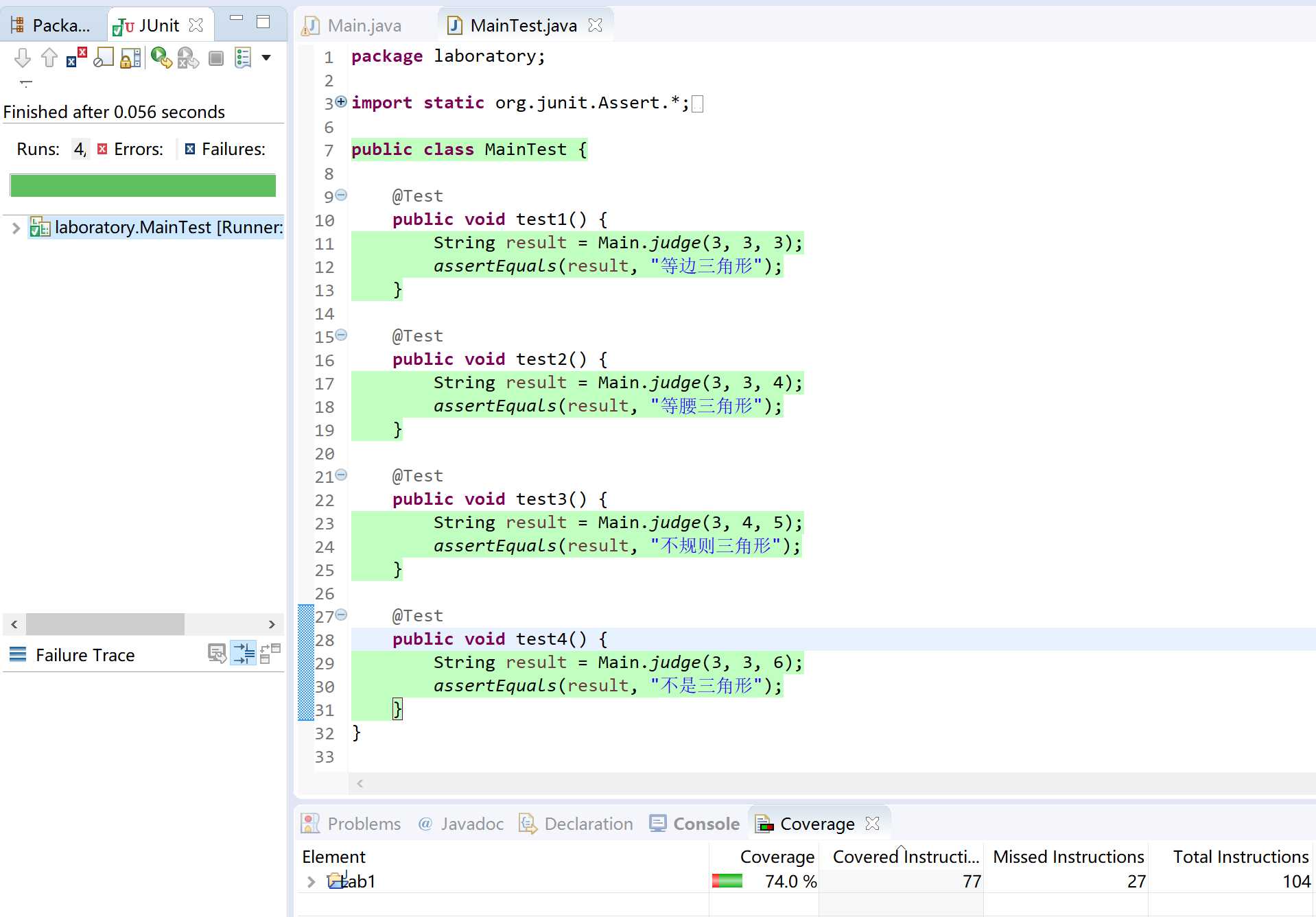Expand the lab1 coverage tree node
Viewport: 1316px width, 917px height.
point(311,881)
